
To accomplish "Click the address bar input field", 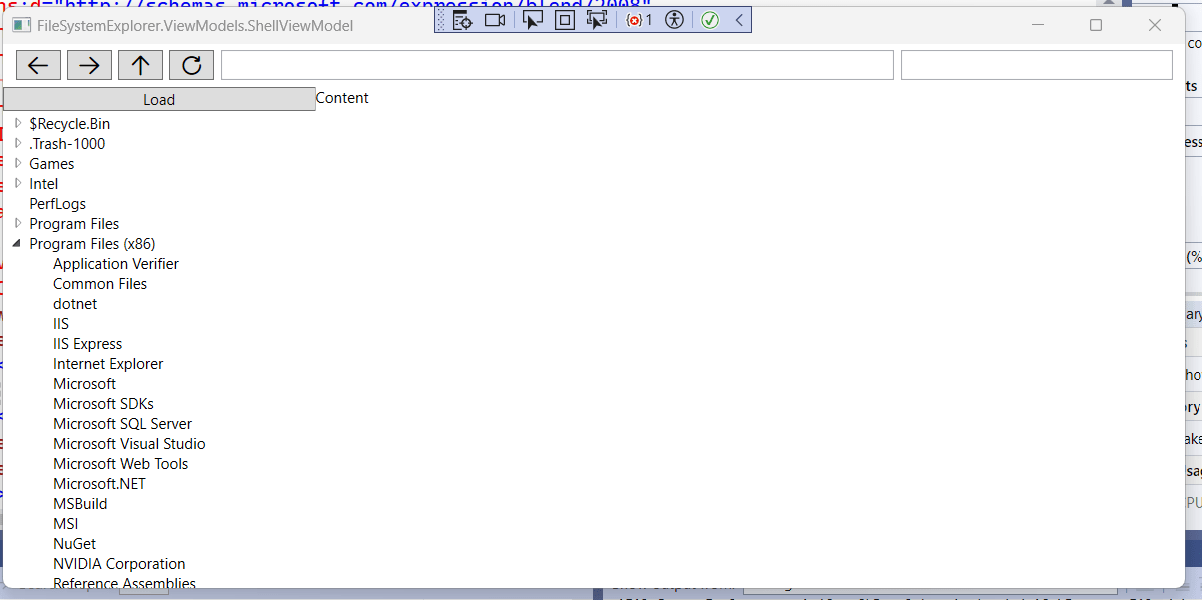I will tap(558, 64).
